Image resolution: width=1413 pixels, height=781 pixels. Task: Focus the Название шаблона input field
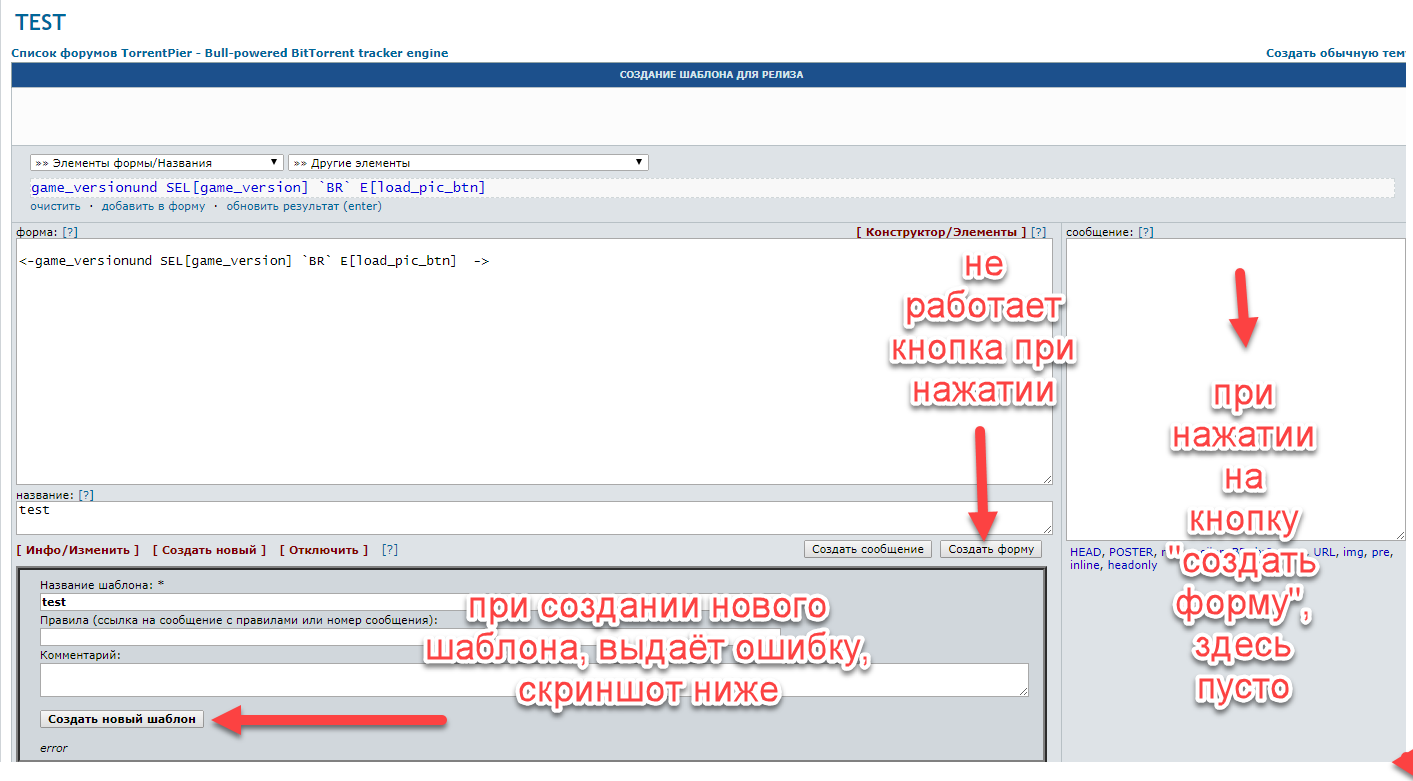tap(250, 602)
